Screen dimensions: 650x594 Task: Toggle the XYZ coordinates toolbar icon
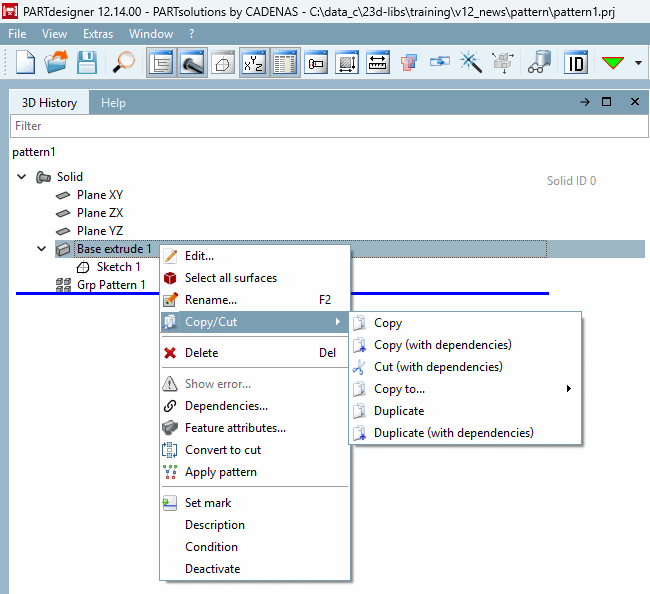[253, 63]
